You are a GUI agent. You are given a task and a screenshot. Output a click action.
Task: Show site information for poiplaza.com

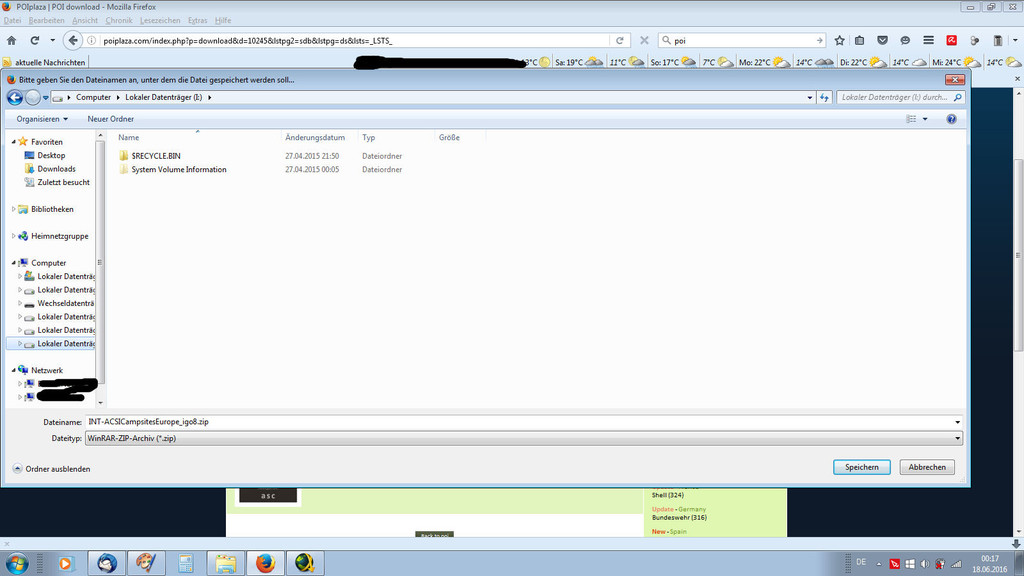tap(91, 40)
